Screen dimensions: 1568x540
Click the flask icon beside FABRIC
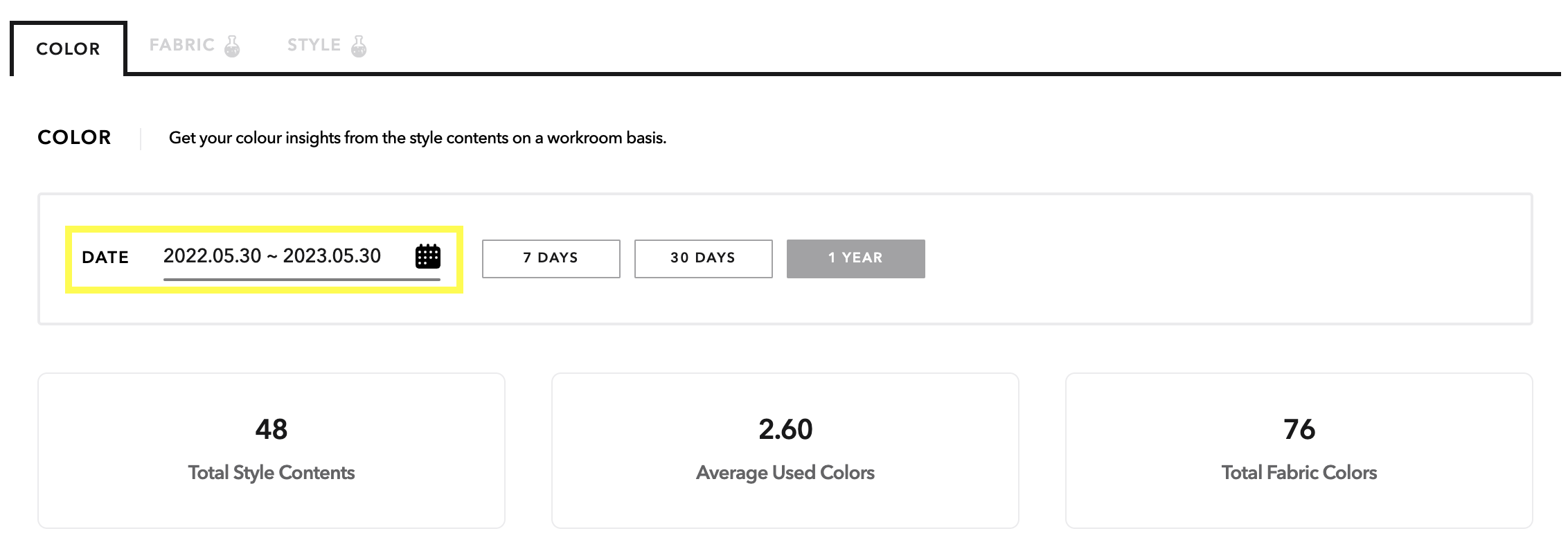coord(232,46)
